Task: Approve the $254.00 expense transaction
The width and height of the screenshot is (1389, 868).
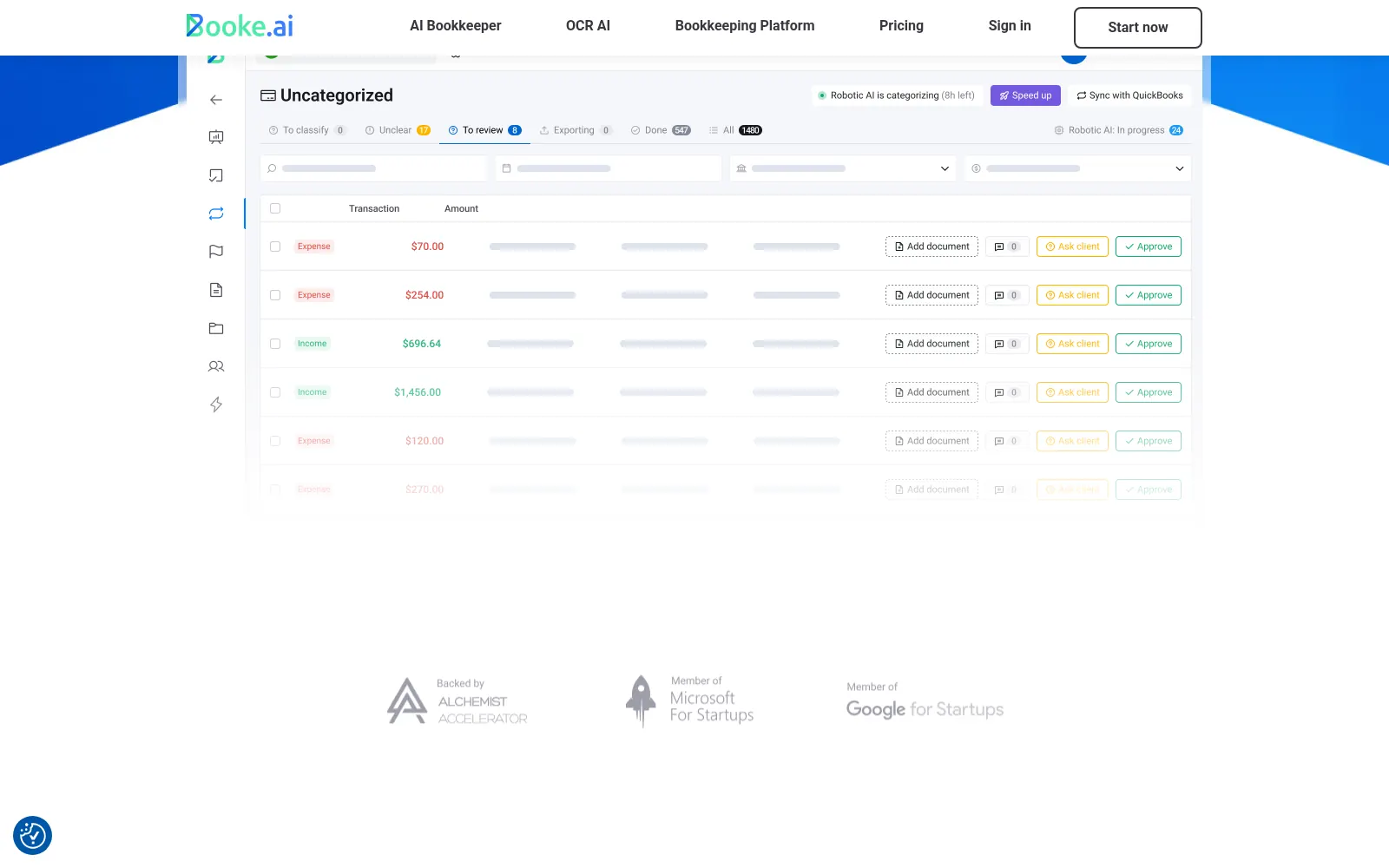Action: coord(1148,295)
